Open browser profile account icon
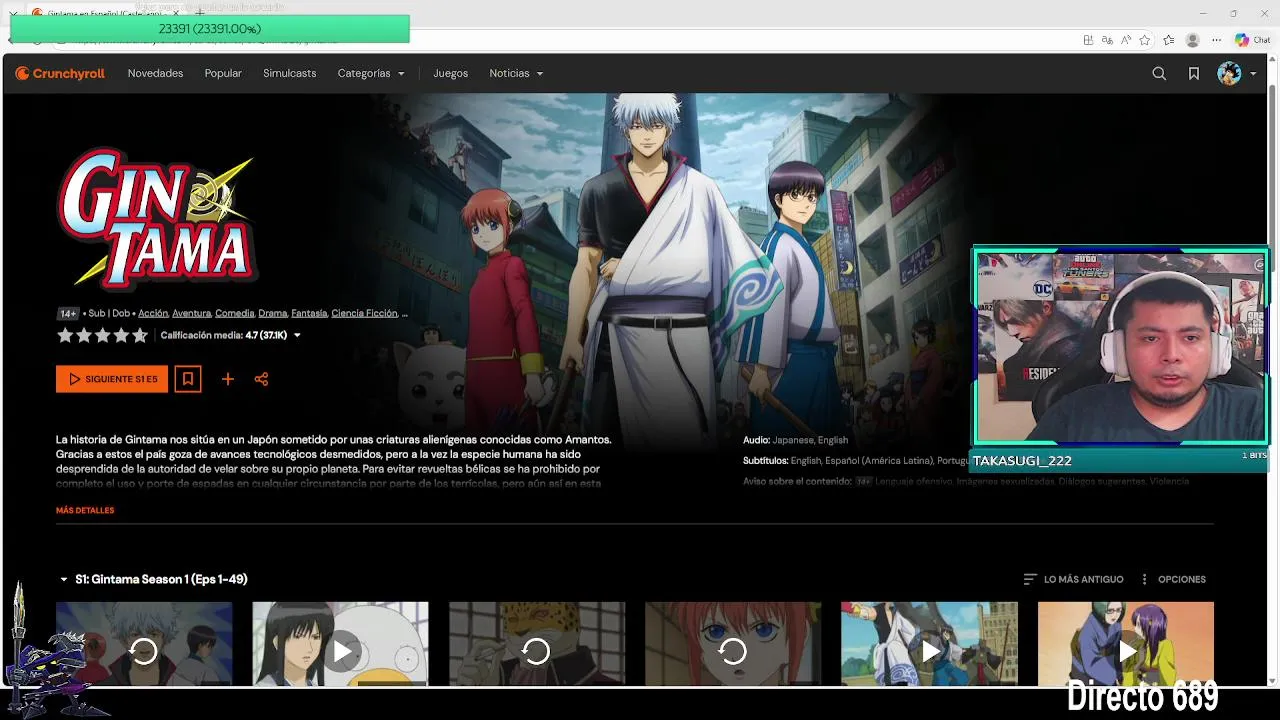The height and width of the screenshot is (720, 1280). (1192, 40)
